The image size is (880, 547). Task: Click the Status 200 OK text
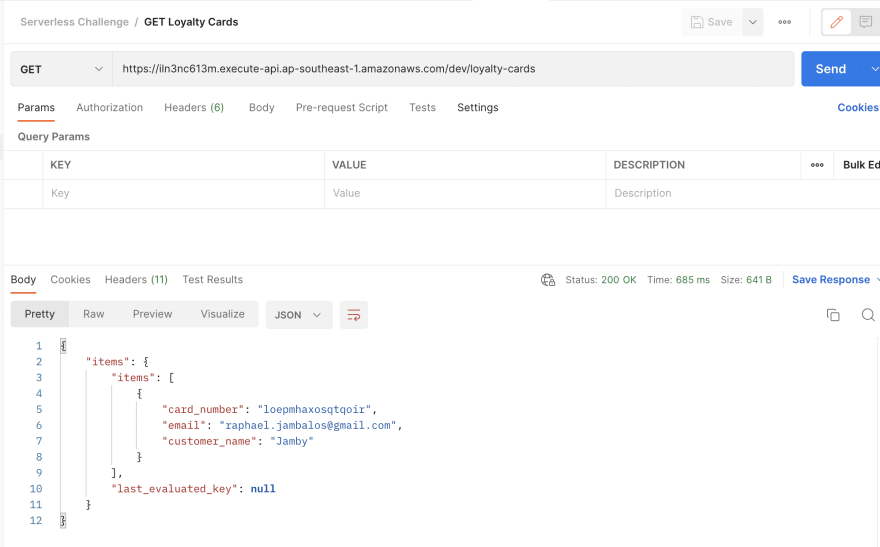pyautogui.click(x=601, y=279)
